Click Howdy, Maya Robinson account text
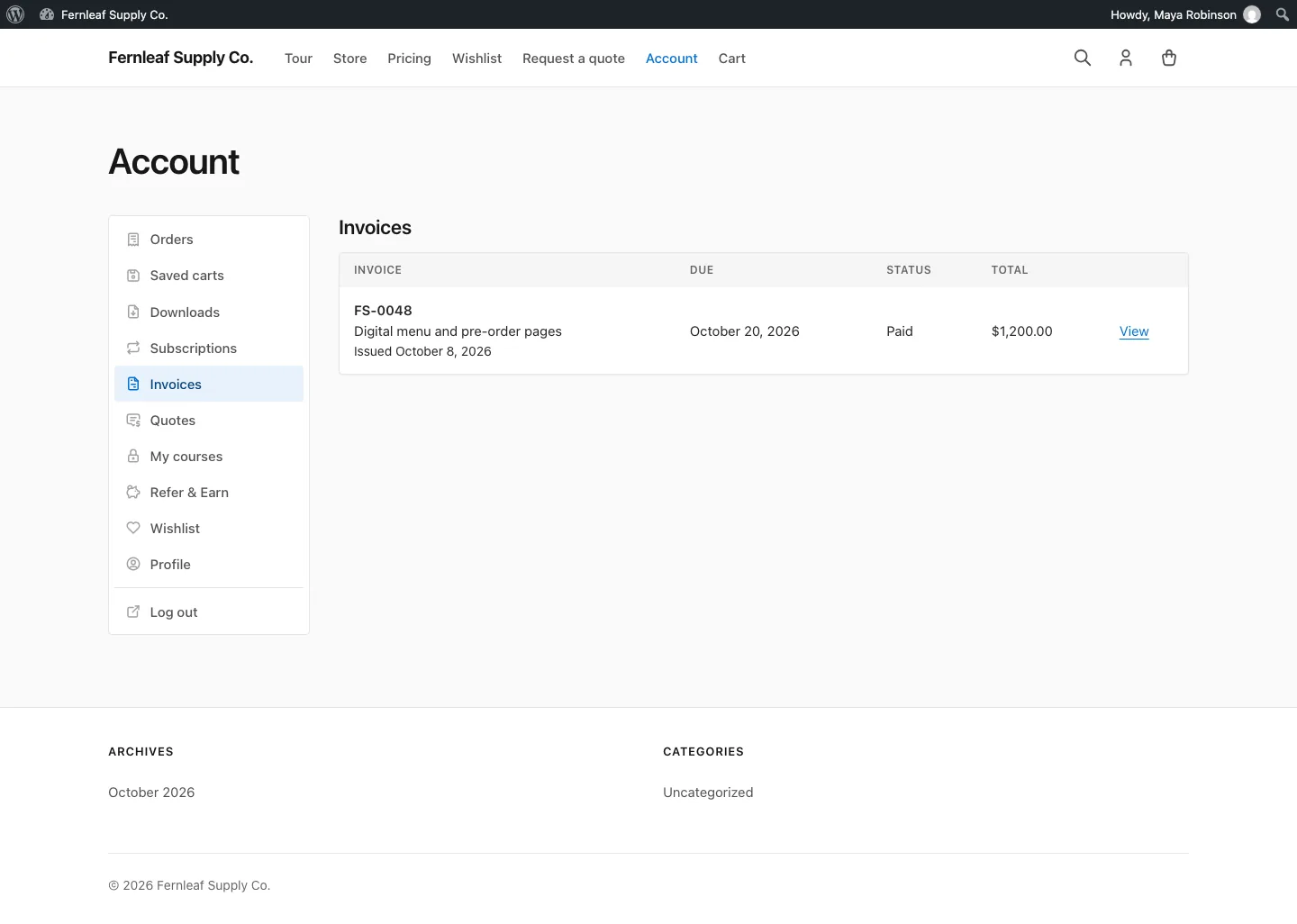This screenshot has height=924, width=1297. [1173, 14]
